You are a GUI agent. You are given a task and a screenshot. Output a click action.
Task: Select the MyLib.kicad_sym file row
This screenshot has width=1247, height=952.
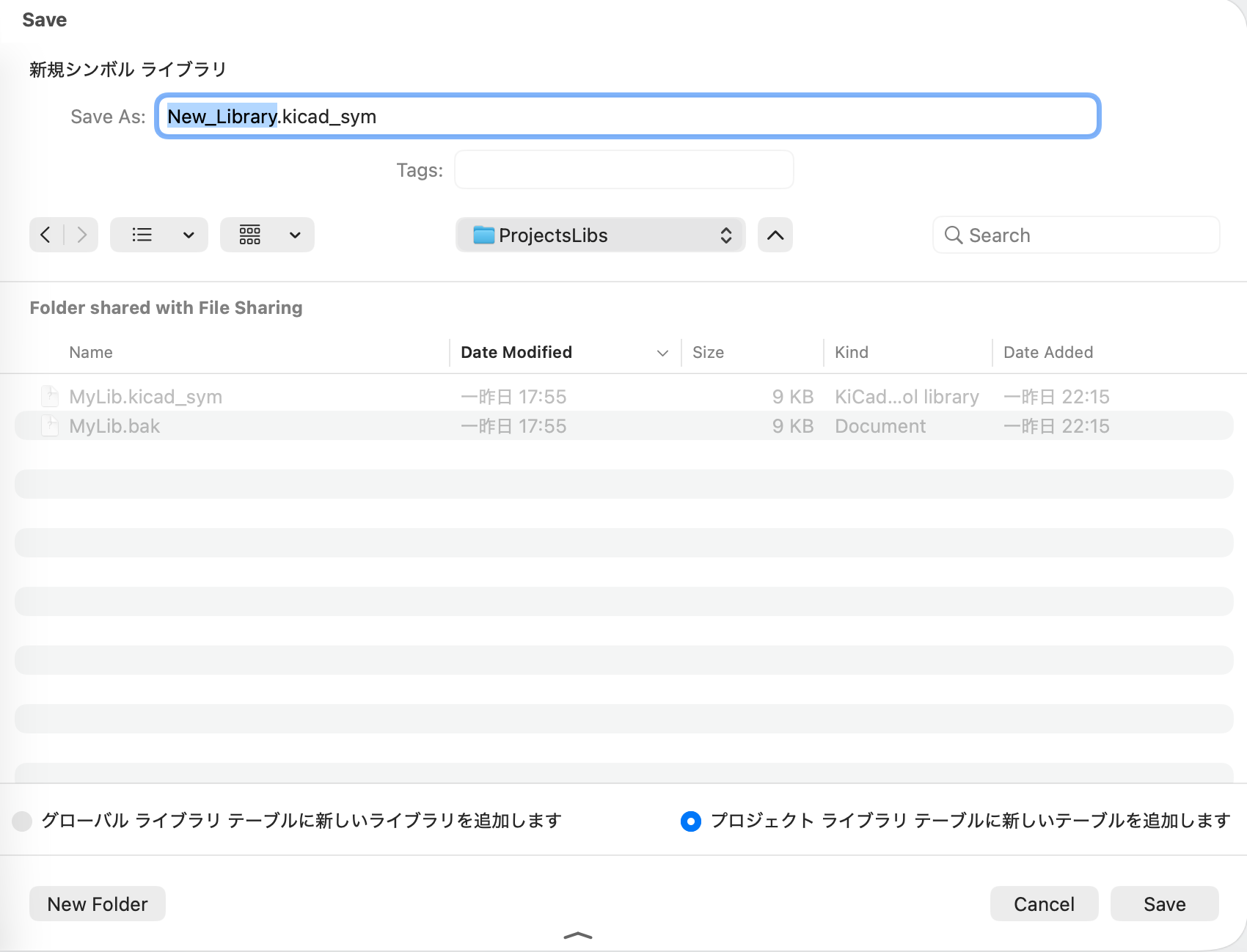(x=623, y=397)
